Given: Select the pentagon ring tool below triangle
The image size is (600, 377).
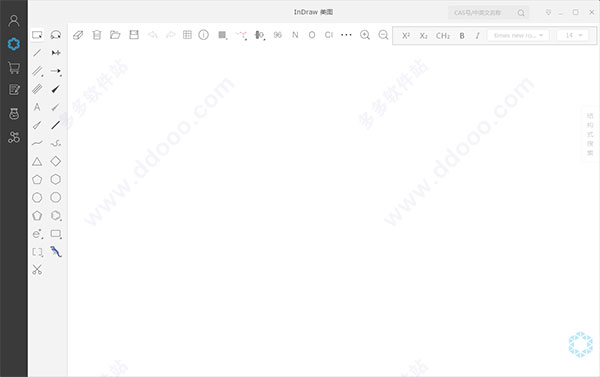Looking at the screenshot, I should (37, 179).
